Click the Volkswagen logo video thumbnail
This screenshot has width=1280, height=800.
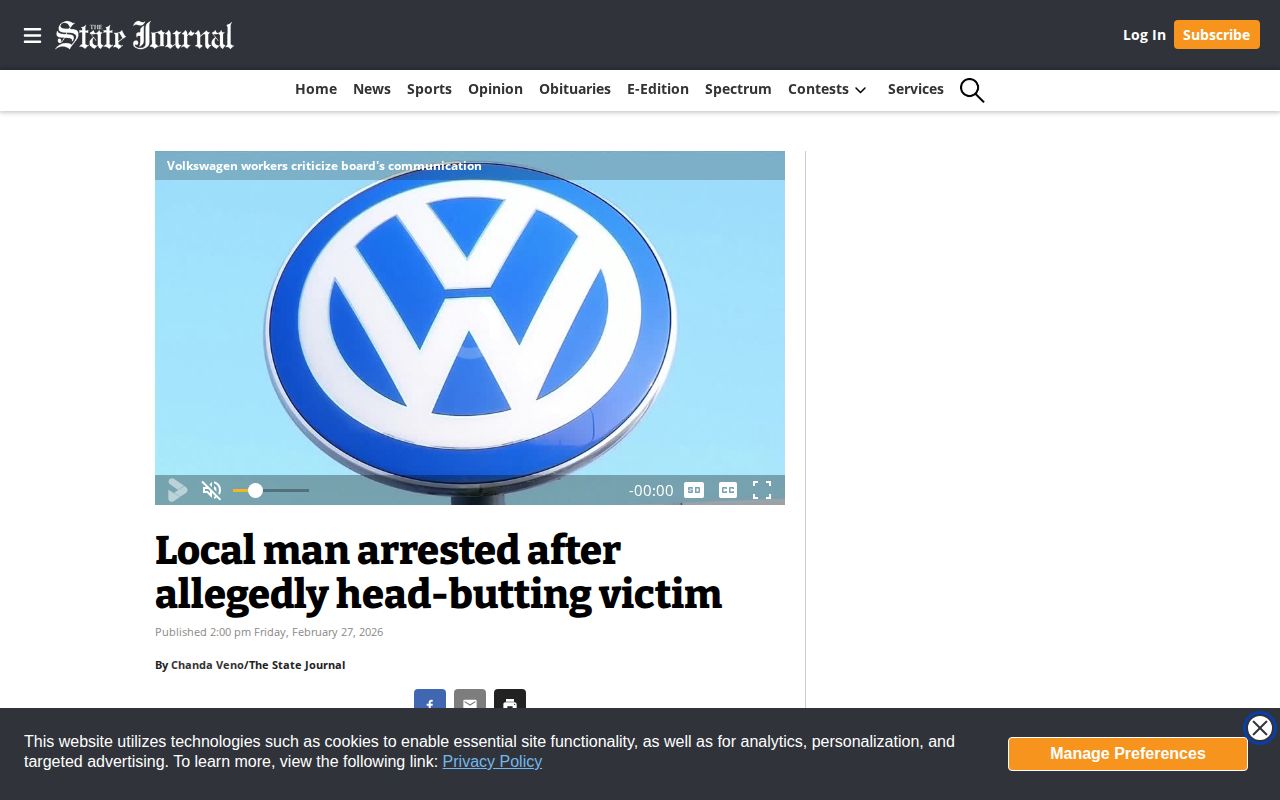[x=470, y=328]
